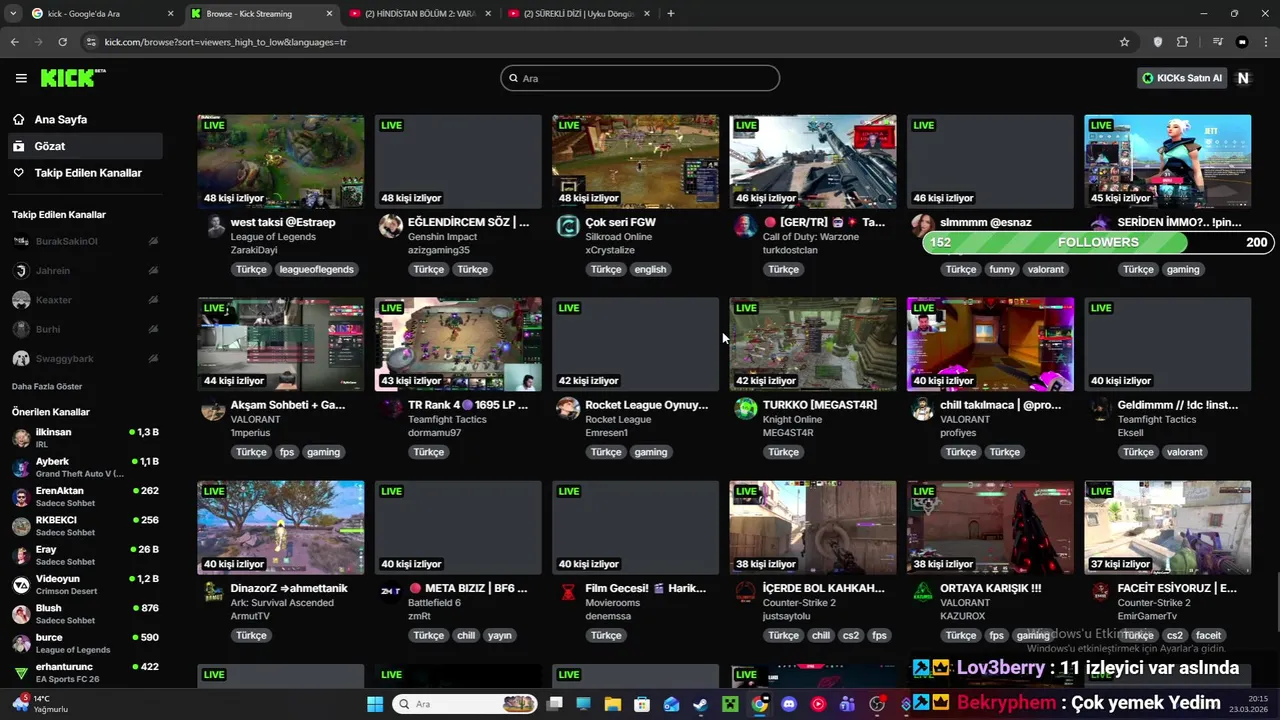Open west taksi League of Legends thumbnail
This screenshot has height=720, width=1280.
[280, 161]
